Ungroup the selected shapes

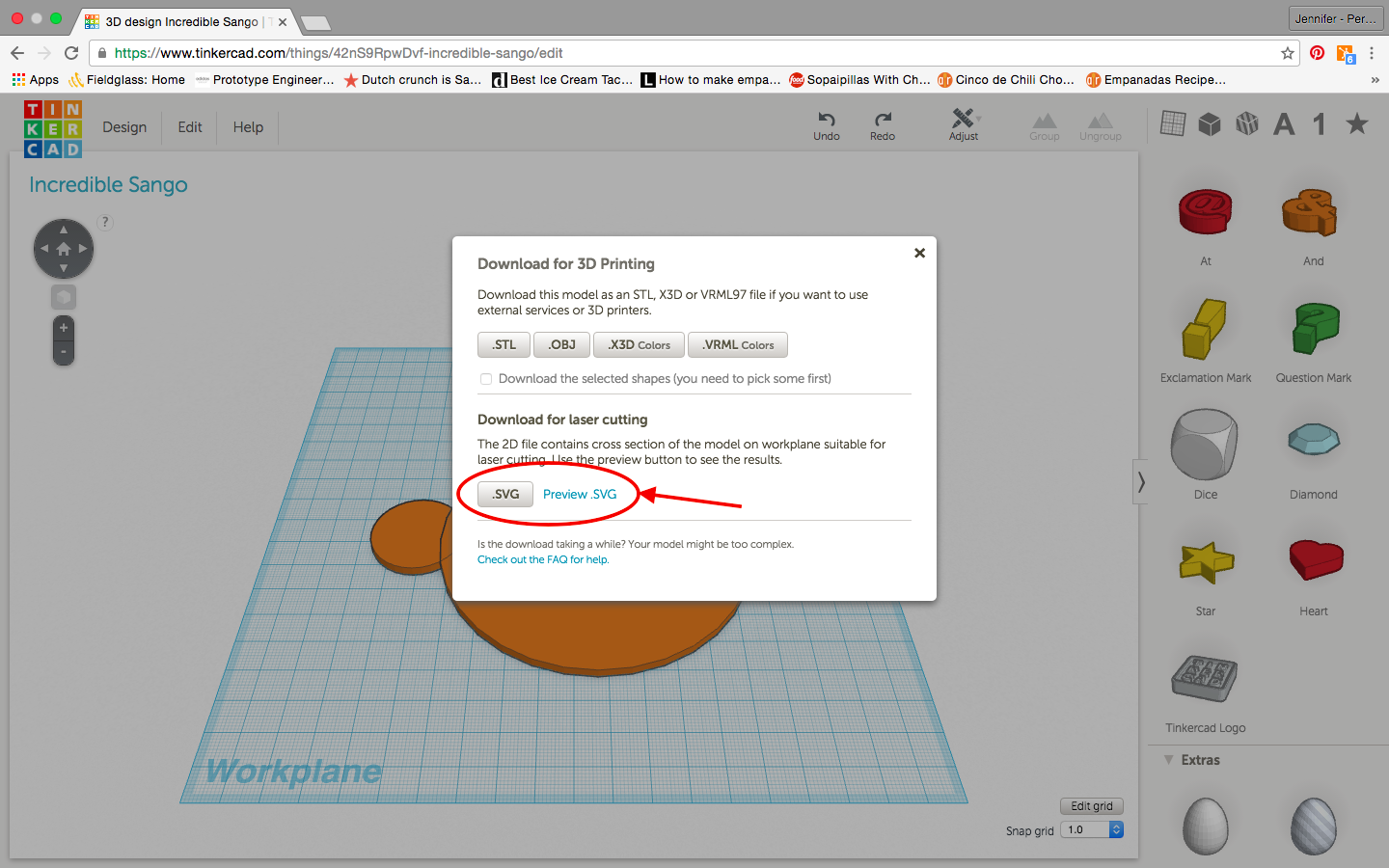pos(1101,127)
